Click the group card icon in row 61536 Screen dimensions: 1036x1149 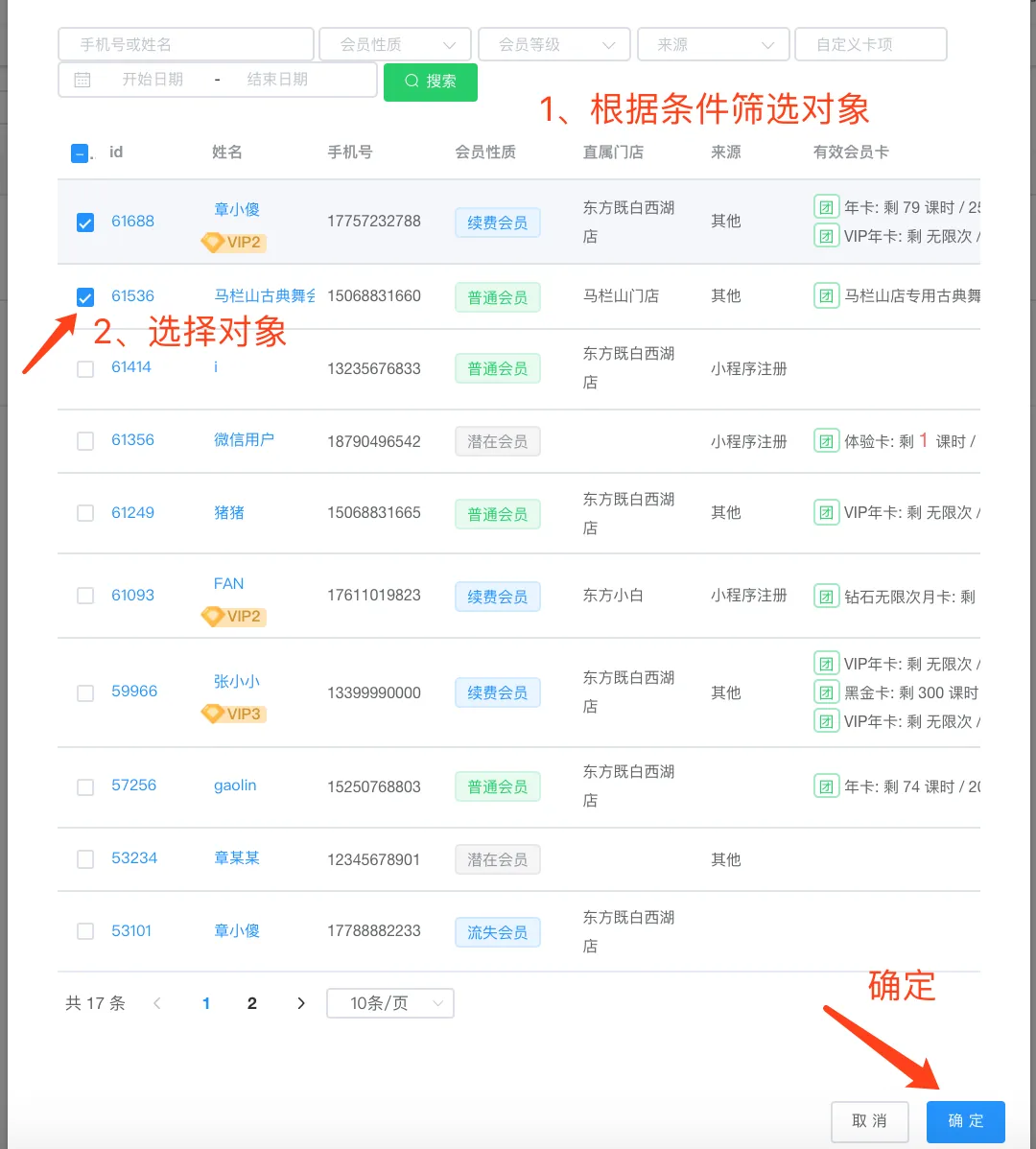coord(826,295)
